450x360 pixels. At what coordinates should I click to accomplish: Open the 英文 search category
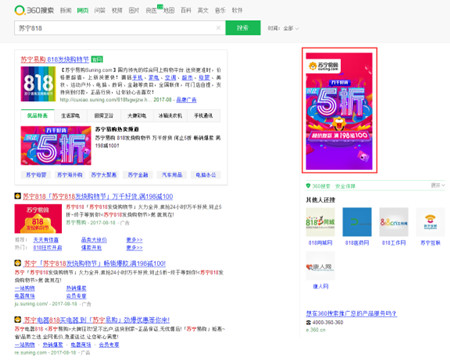click(203, 10)
